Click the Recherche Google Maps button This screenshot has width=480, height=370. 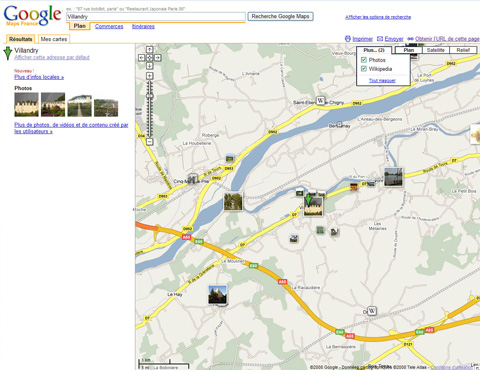280,16
